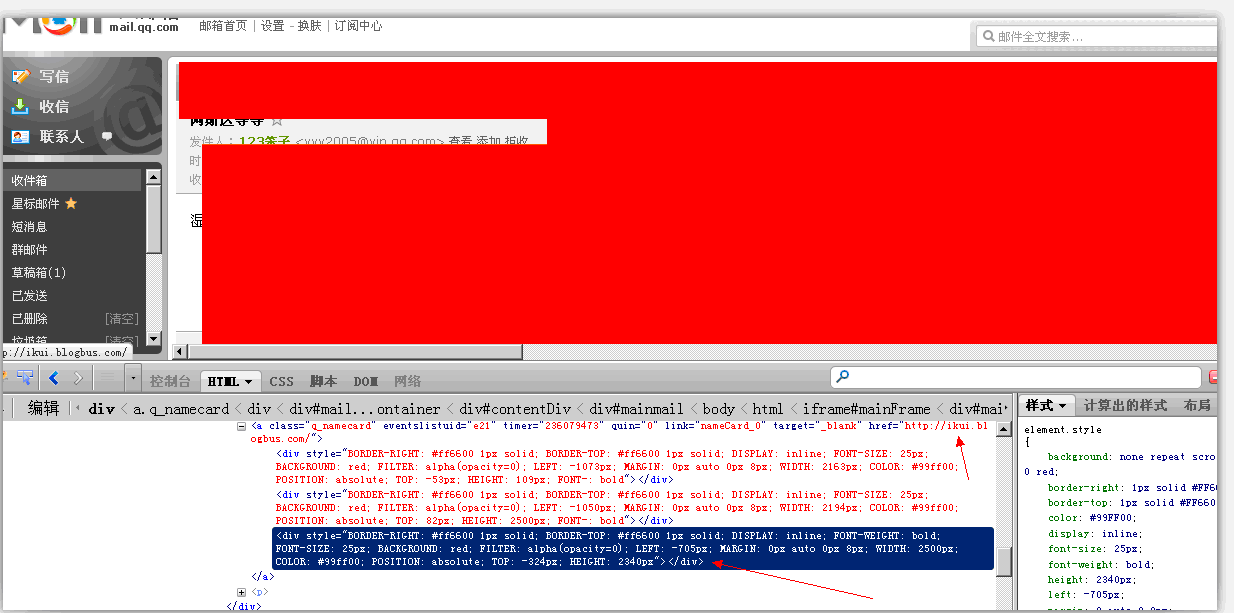Click the body breadcrumb
This screenshot has height=613, width=1234.
[x=718, y=409]
